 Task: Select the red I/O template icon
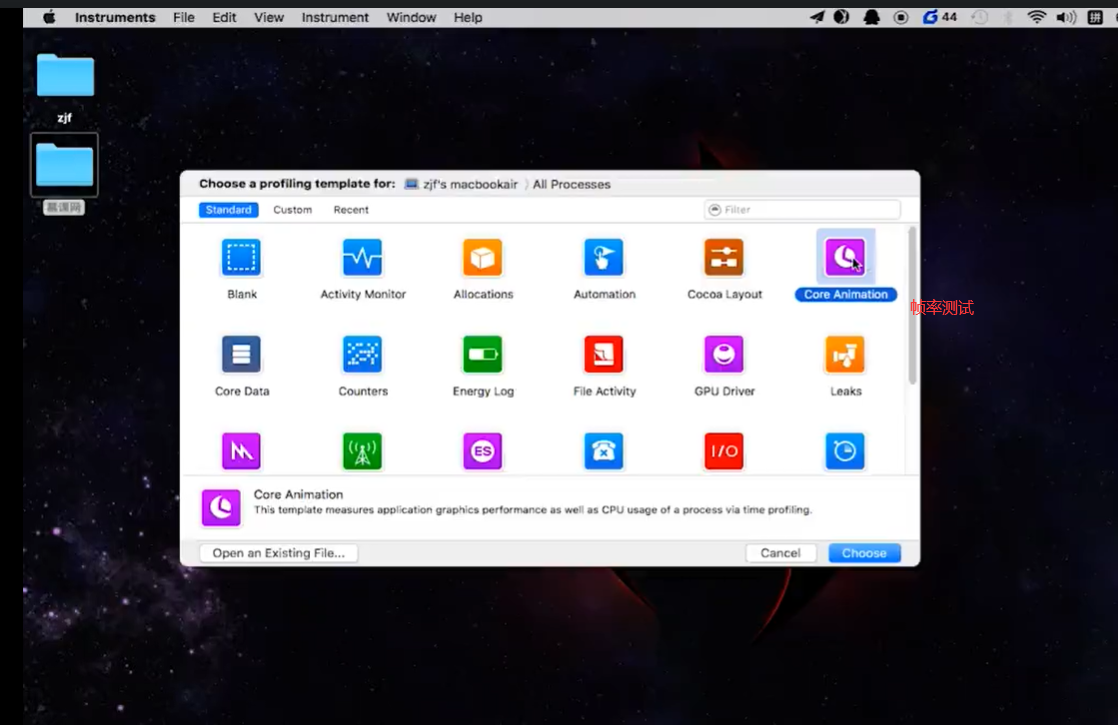[x=724, y=451]
